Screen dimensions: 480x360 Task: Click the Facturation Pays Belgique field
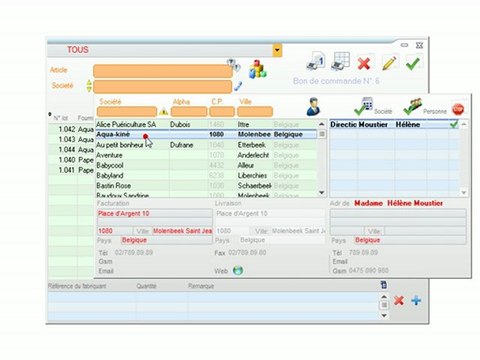(x=166, y=240)
